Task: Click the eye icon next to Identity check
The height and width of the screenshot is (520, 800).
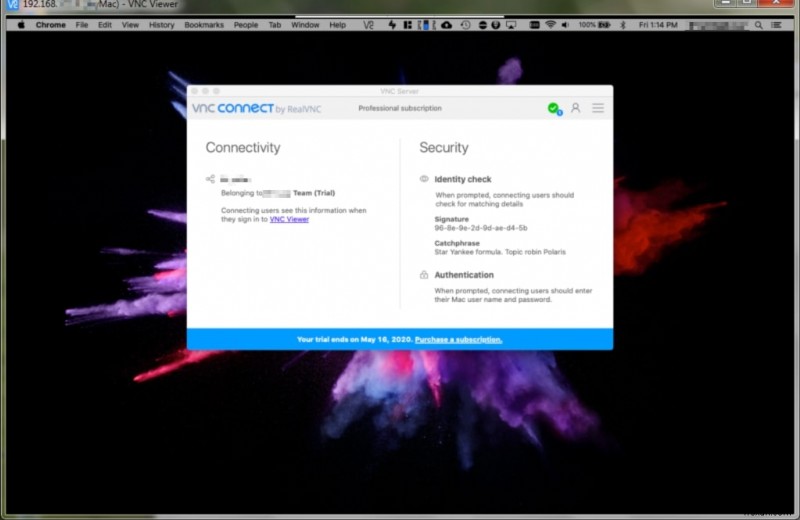Action: [x=424, y=179]
